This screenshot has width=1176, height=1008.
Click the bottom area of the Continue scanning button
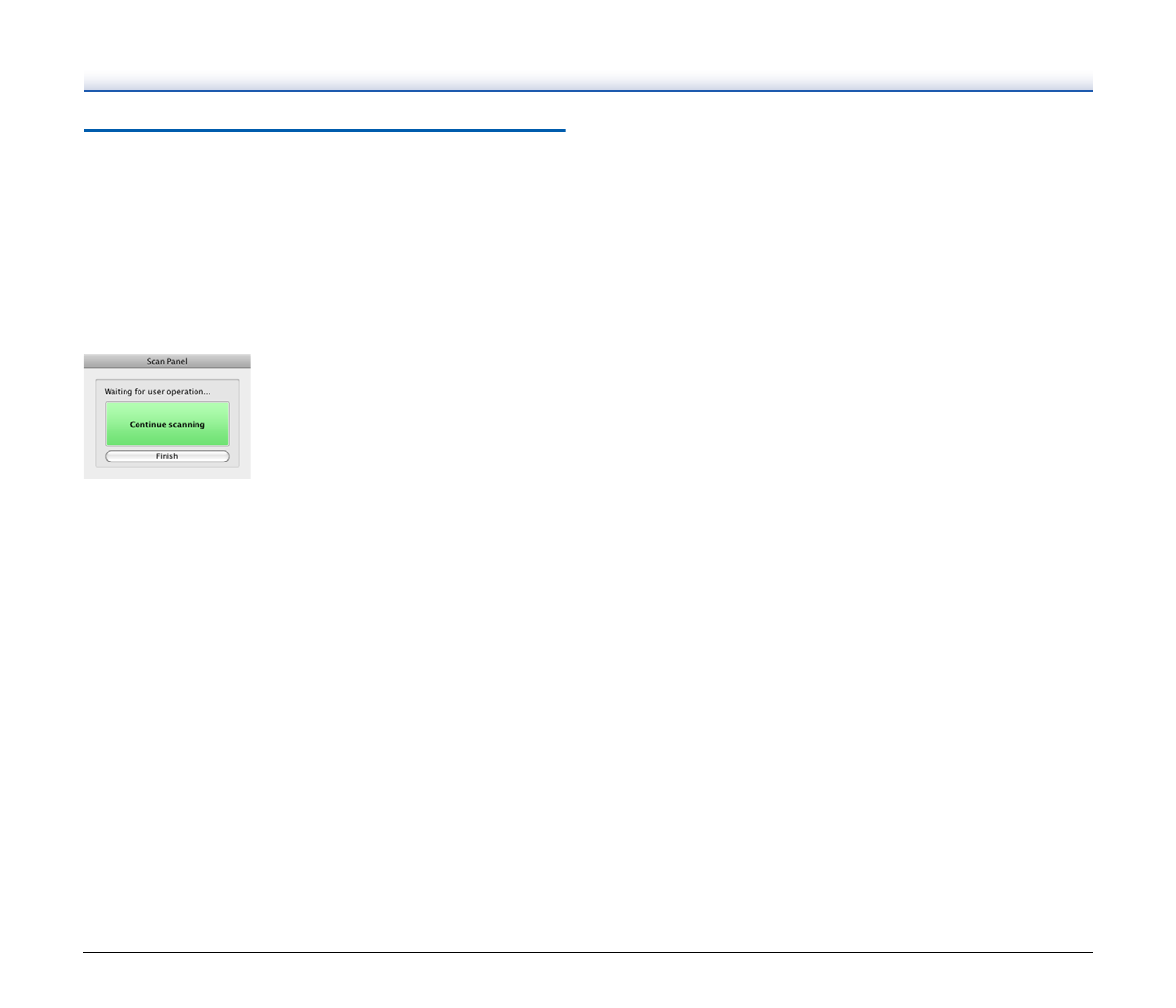[x=167, y=440]
